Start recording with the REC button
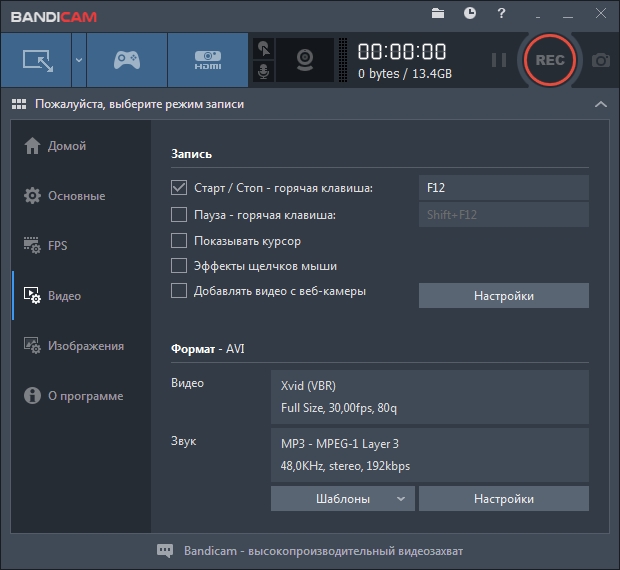The width and height of the screenshot is (620, 570). 549,60
